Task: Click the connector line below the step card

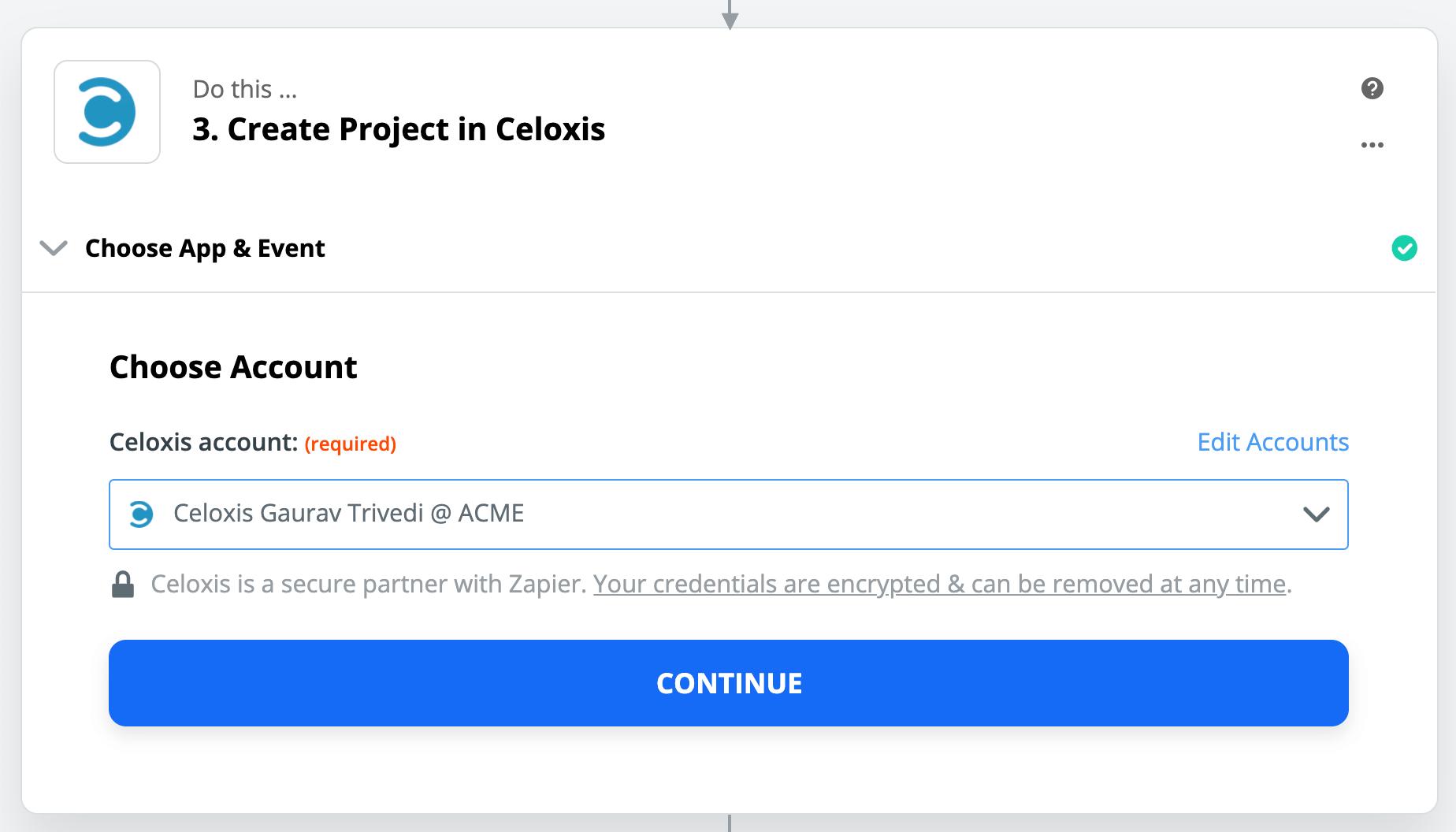Action: pos(730,823)
